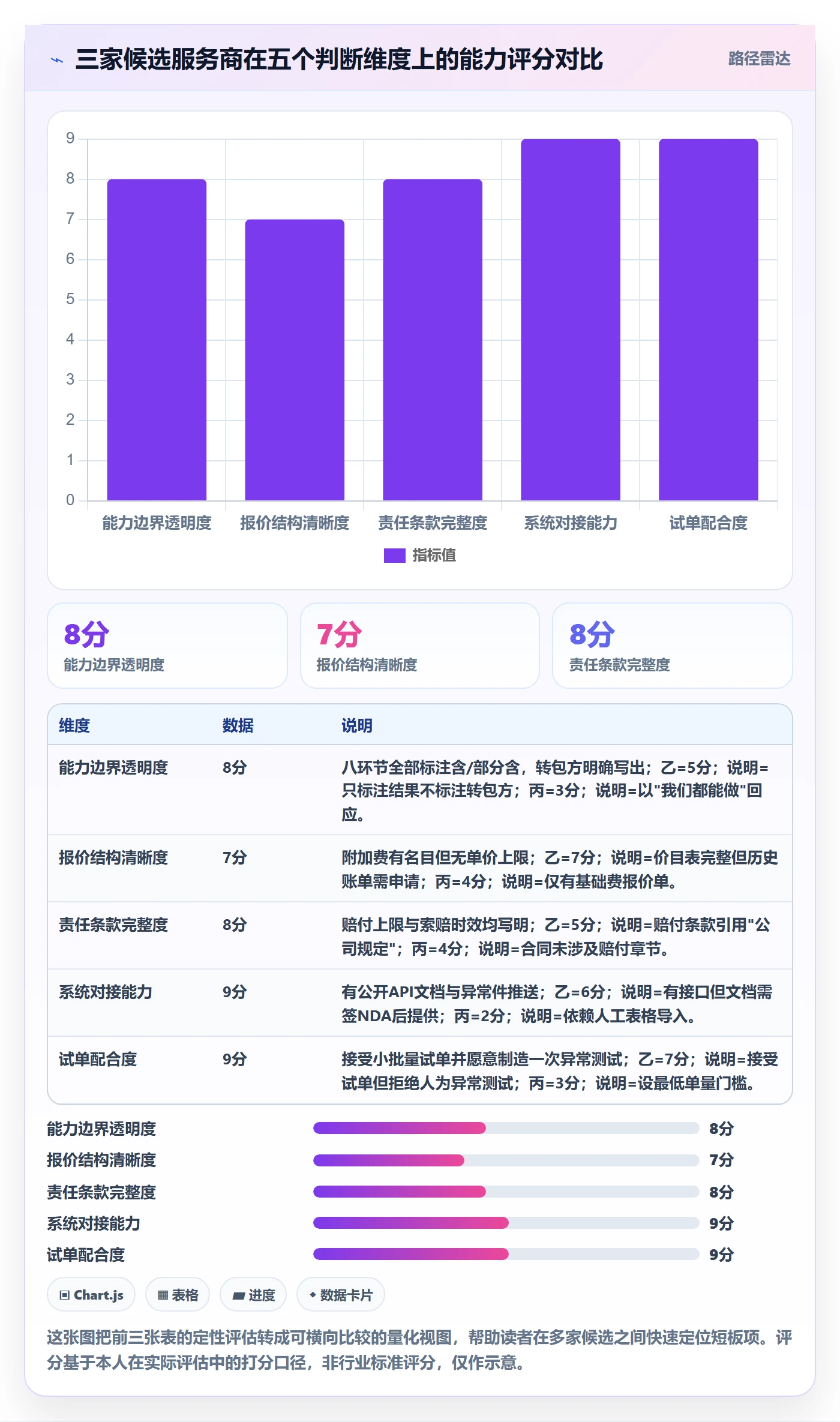Select the 数据卡片 chip
The height and width of the screenshot is (1422, 840).
point(341,1295)
